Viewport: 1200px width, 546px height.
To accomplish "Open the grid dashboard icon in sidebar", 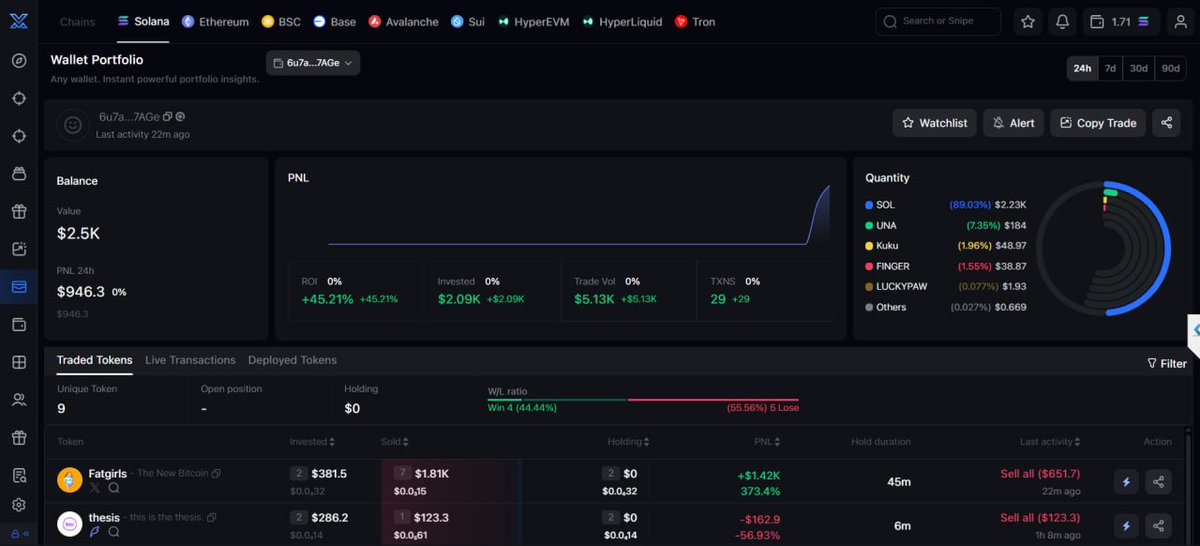I will pyautogui.click(x=19, y=362).
